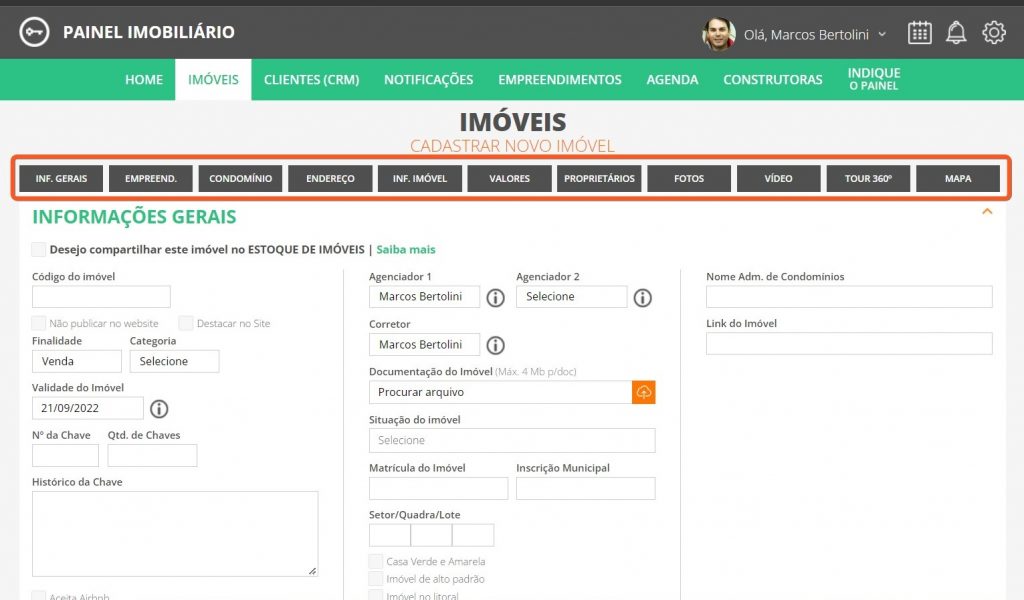Go to Clientes (CRM) menu
The image size is (1024, 600).
311,80
